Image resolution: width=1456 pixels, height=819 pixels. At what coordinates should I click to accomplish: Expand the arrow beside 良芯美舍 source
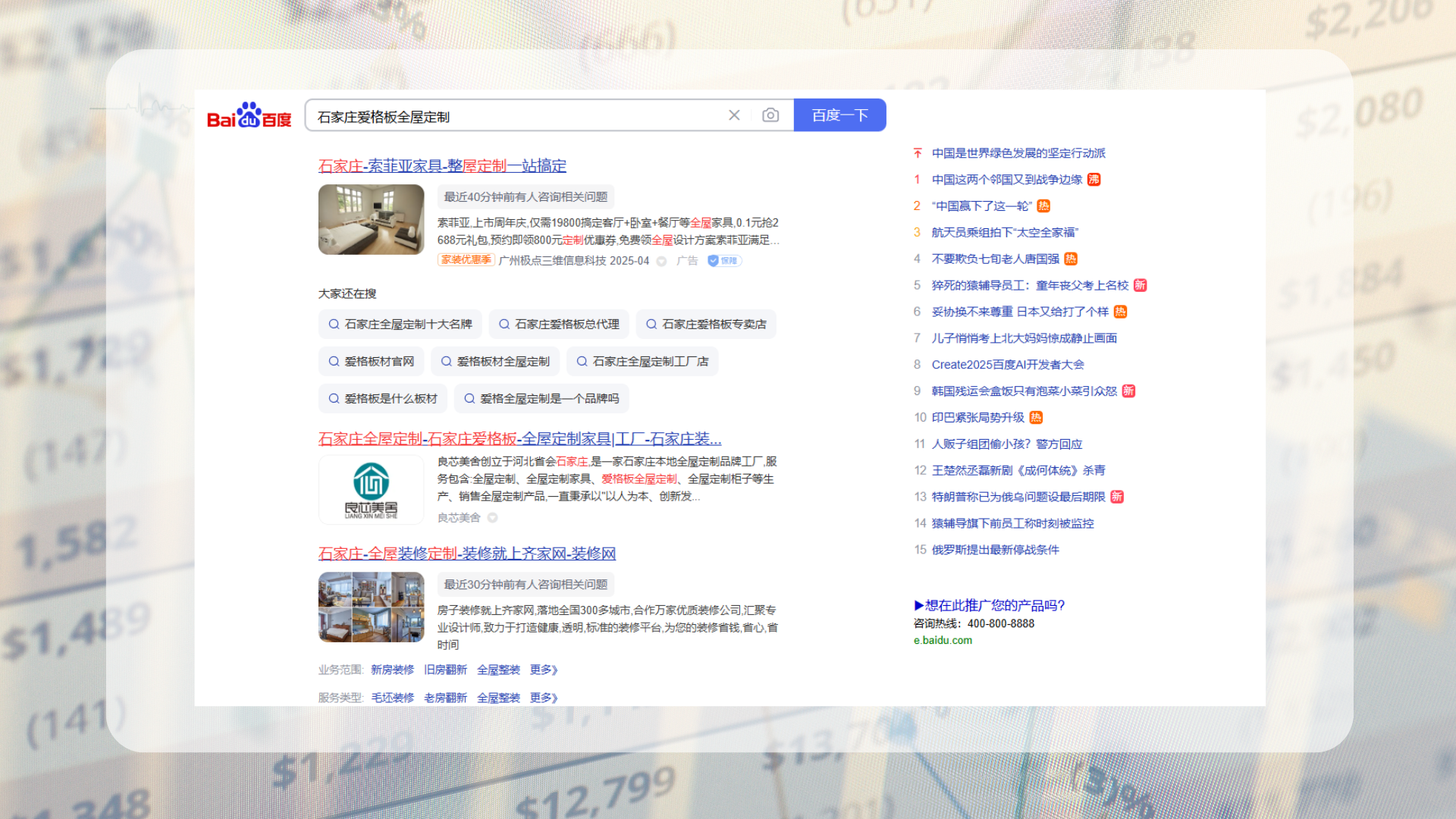coord(492,518)
